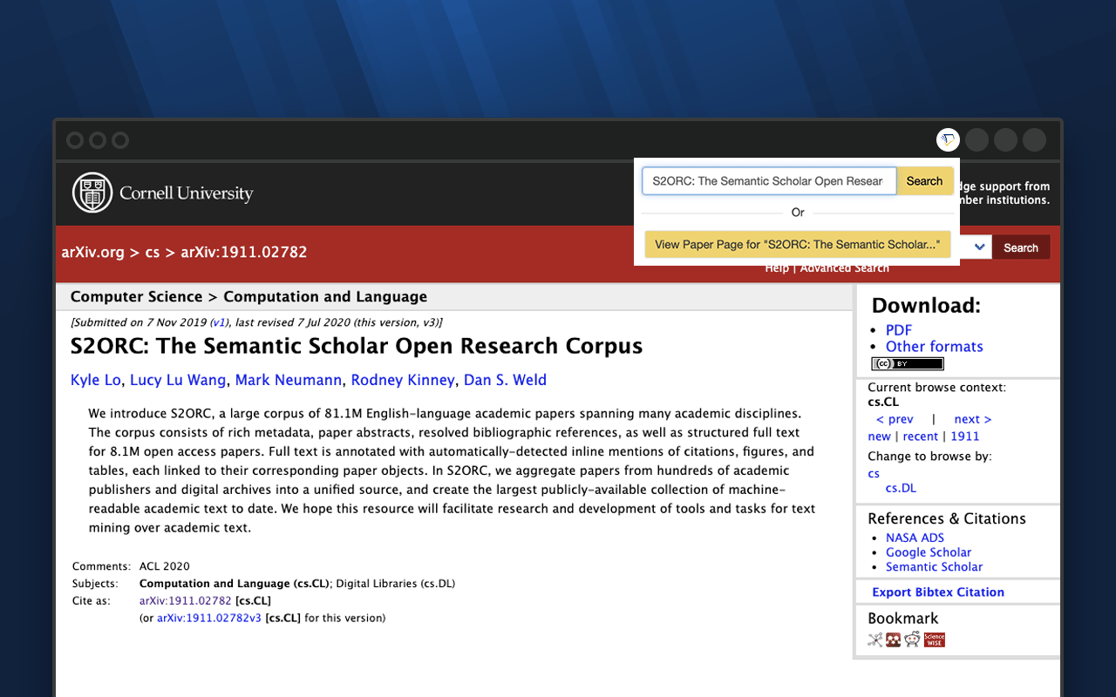Click the ScienceWISE bookmark icon
The width and height of the screenshot is (1116, 697).
(x=934, y=640)
